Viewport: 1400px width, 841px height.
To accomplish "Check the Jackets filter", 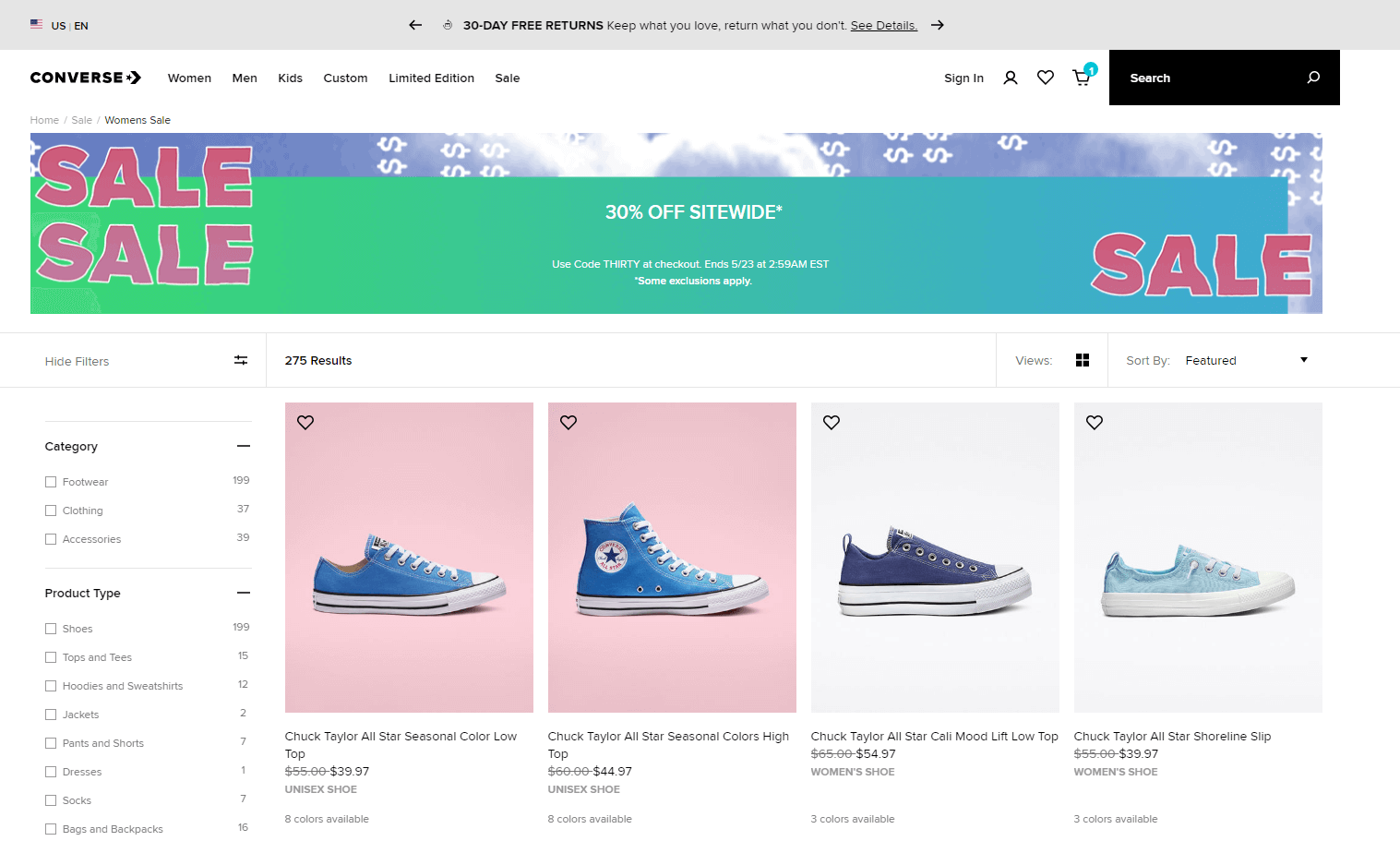I will [51, 715].
